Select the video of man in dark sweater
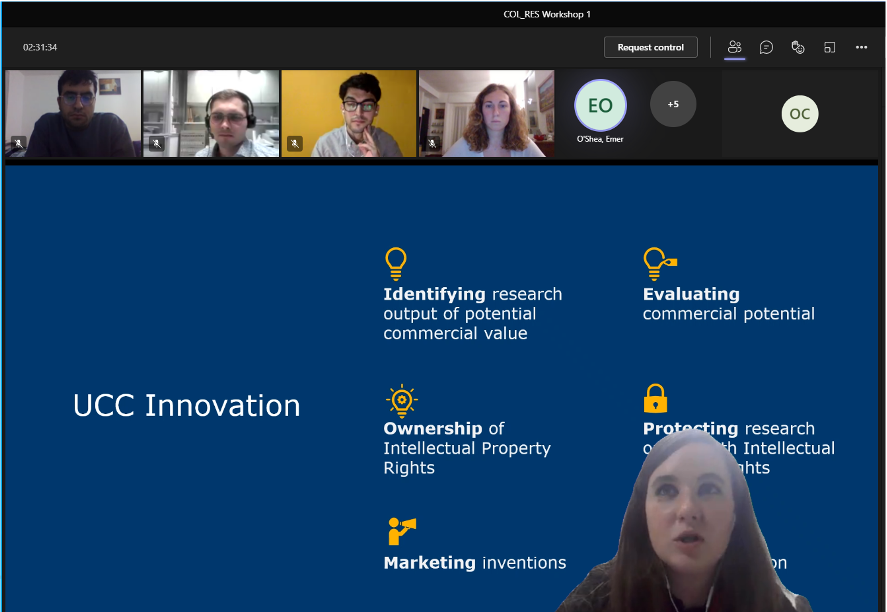 73,113
